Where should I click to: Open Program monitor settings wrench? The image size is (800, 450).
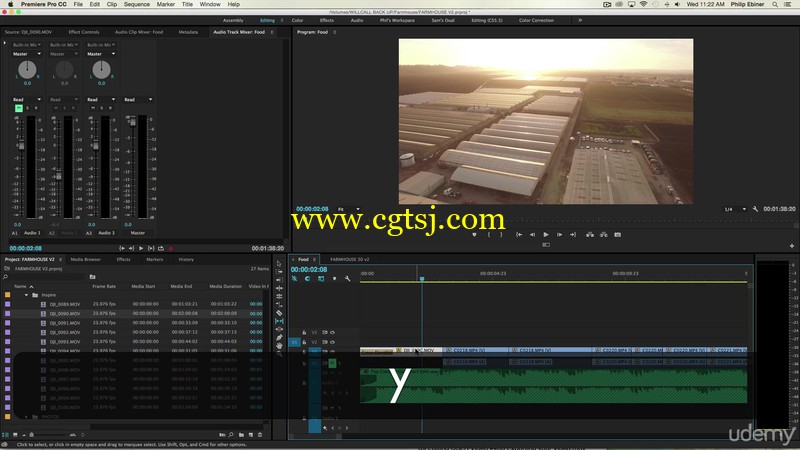(755, 209)
